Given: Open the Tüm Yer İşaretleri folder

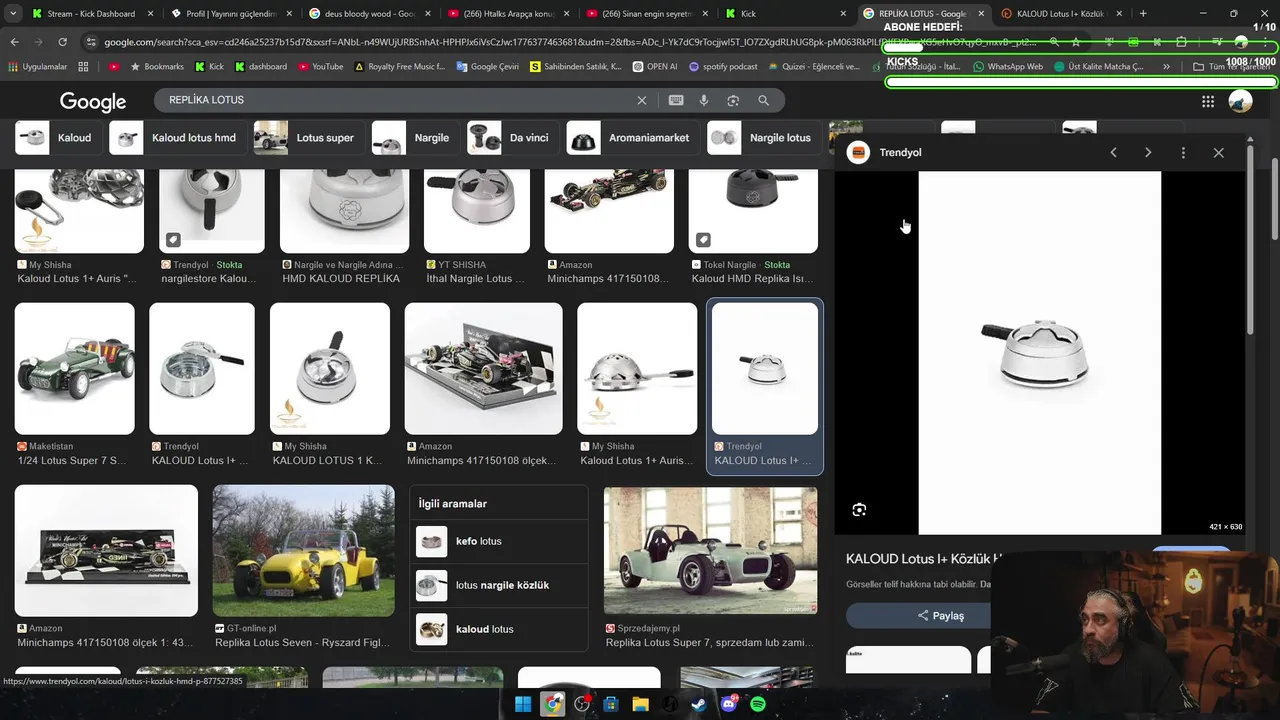Looking at the screenshot, I should click(x=1232, y=66).
